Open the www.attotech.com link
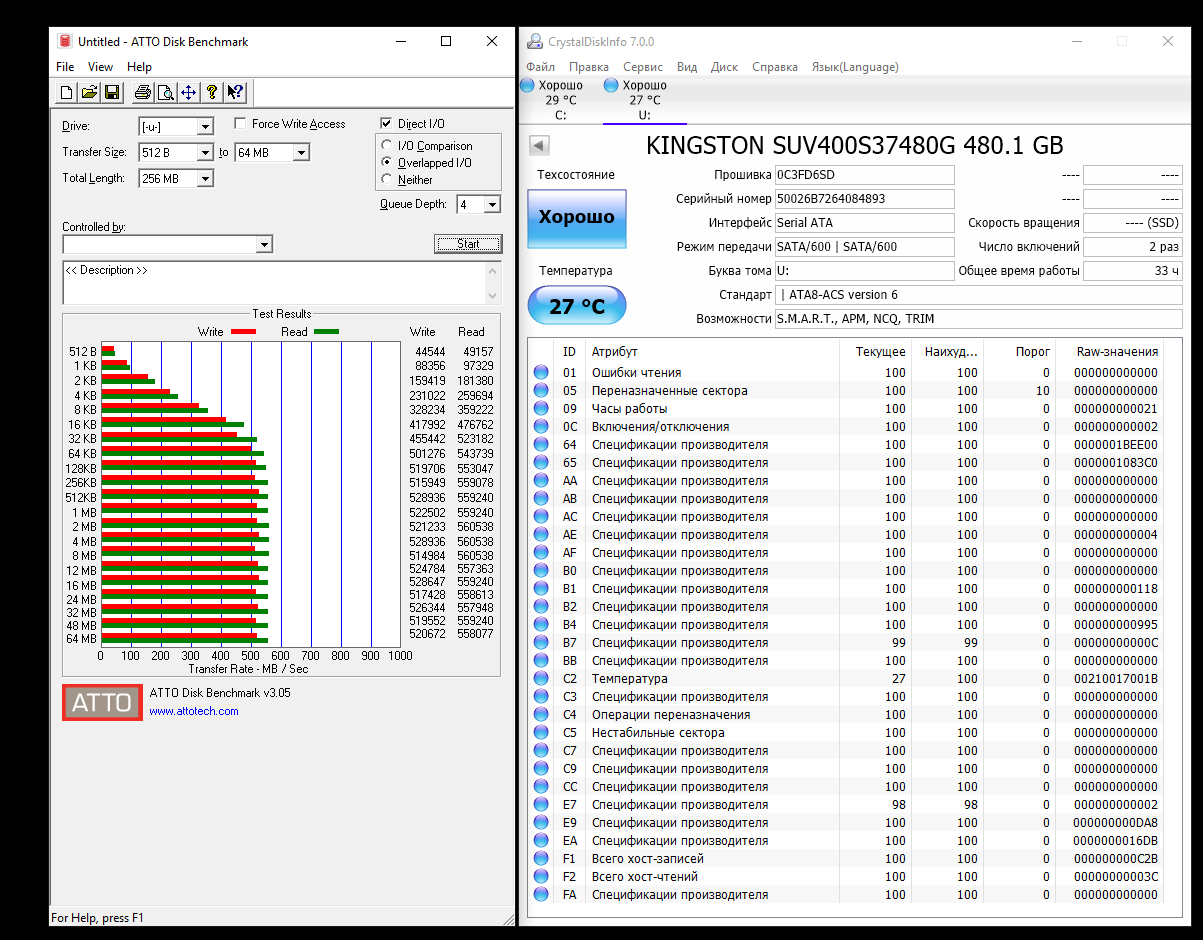Image resolution: width=1203 pixels, height=940 pixels. [x=194, y=711]
